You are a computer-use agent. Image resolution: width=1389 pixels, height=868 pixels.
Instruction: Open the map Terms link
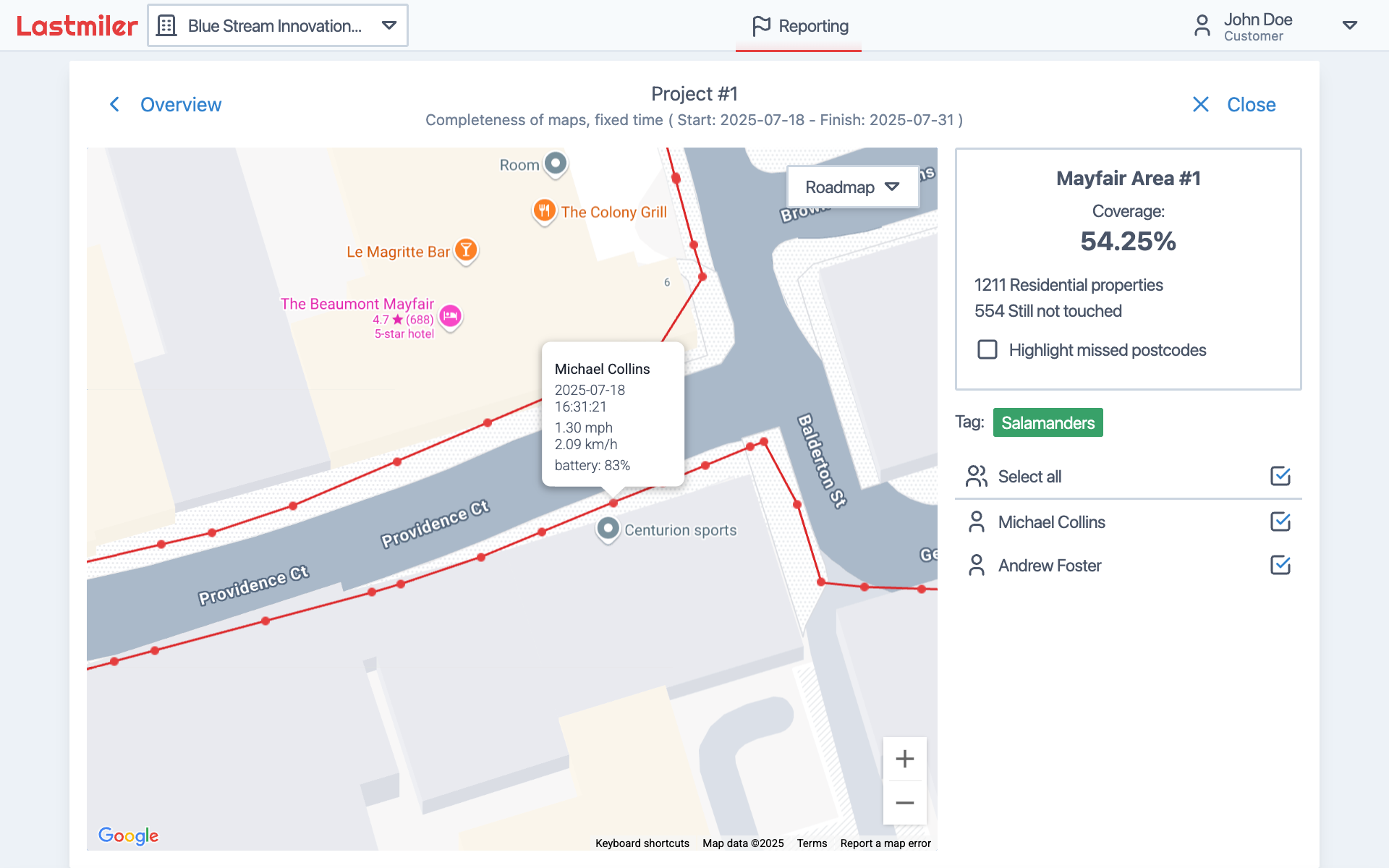pyautogui.click(x=812, y=843)
